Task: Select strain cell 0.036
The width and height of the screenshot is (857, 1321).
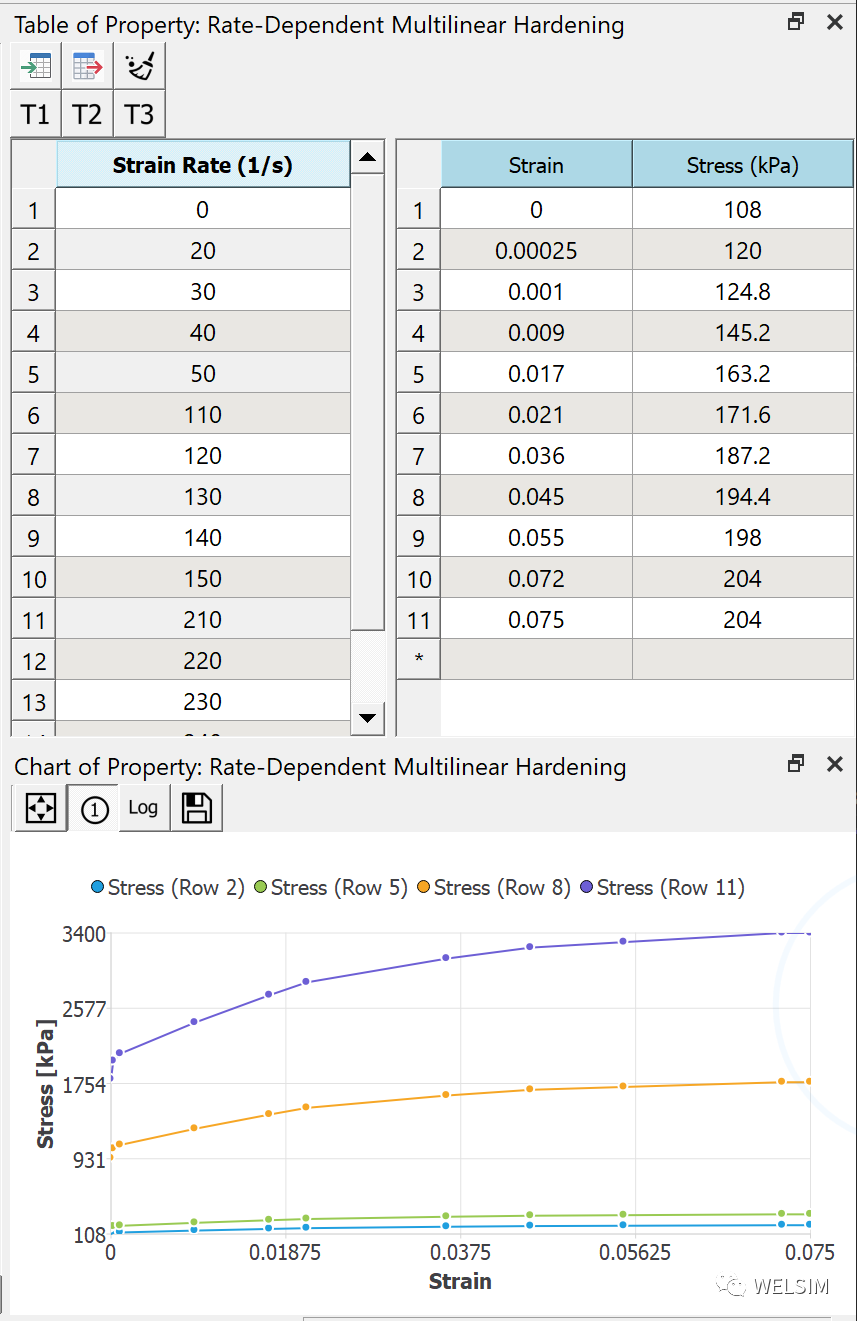Action: point(536,456)
